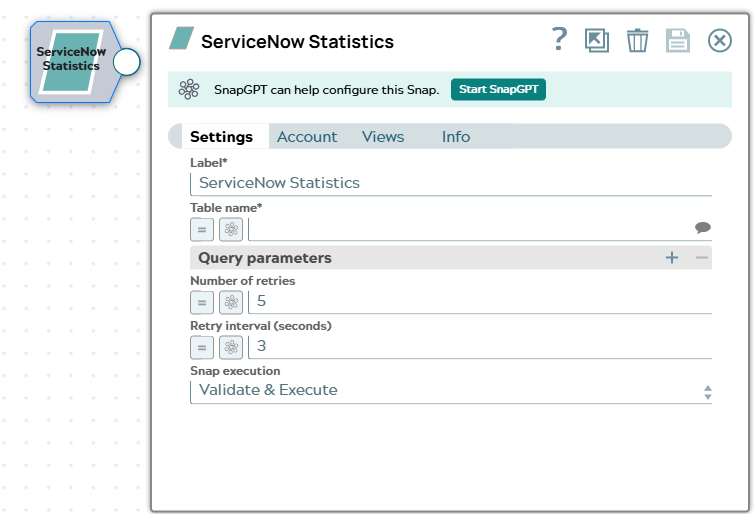The width and height of the screenshot is (754, 514).
Task: Open the Snap execution dropdown
Action: coord(451,392)
